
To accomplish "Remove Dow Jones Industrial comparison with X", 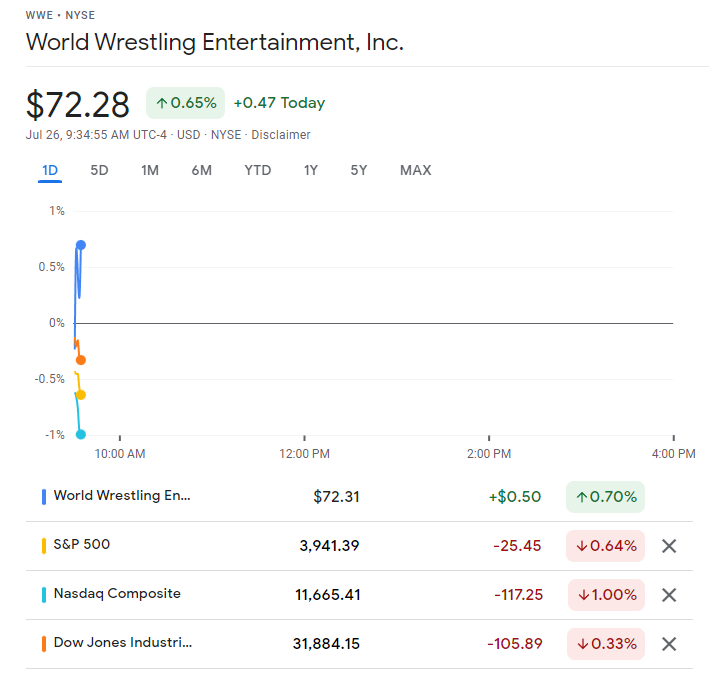I will [669, 644].
